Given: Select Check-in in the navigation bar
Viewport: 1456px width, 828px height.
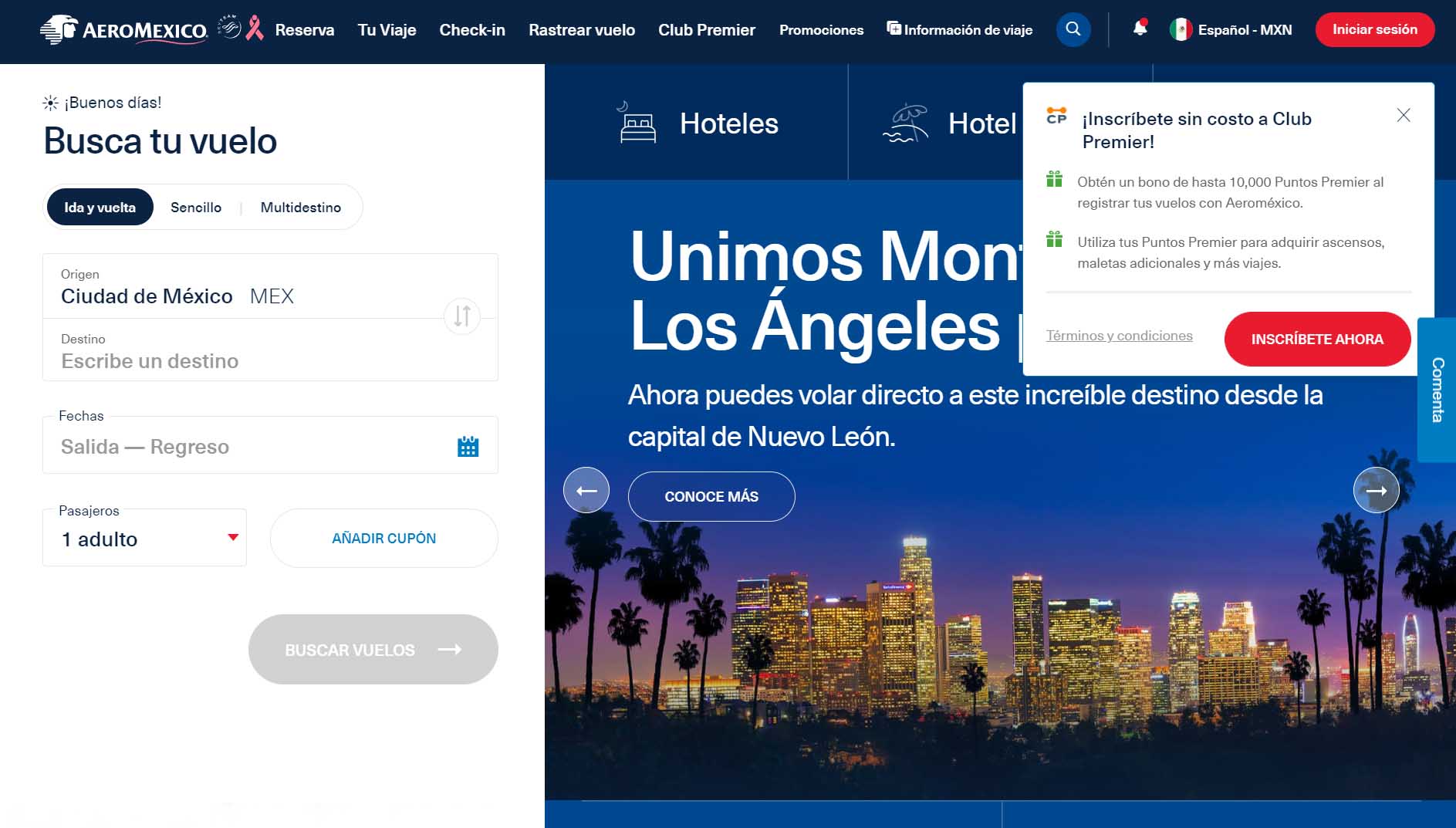Looking at the screenshot, I should point(471,30).
